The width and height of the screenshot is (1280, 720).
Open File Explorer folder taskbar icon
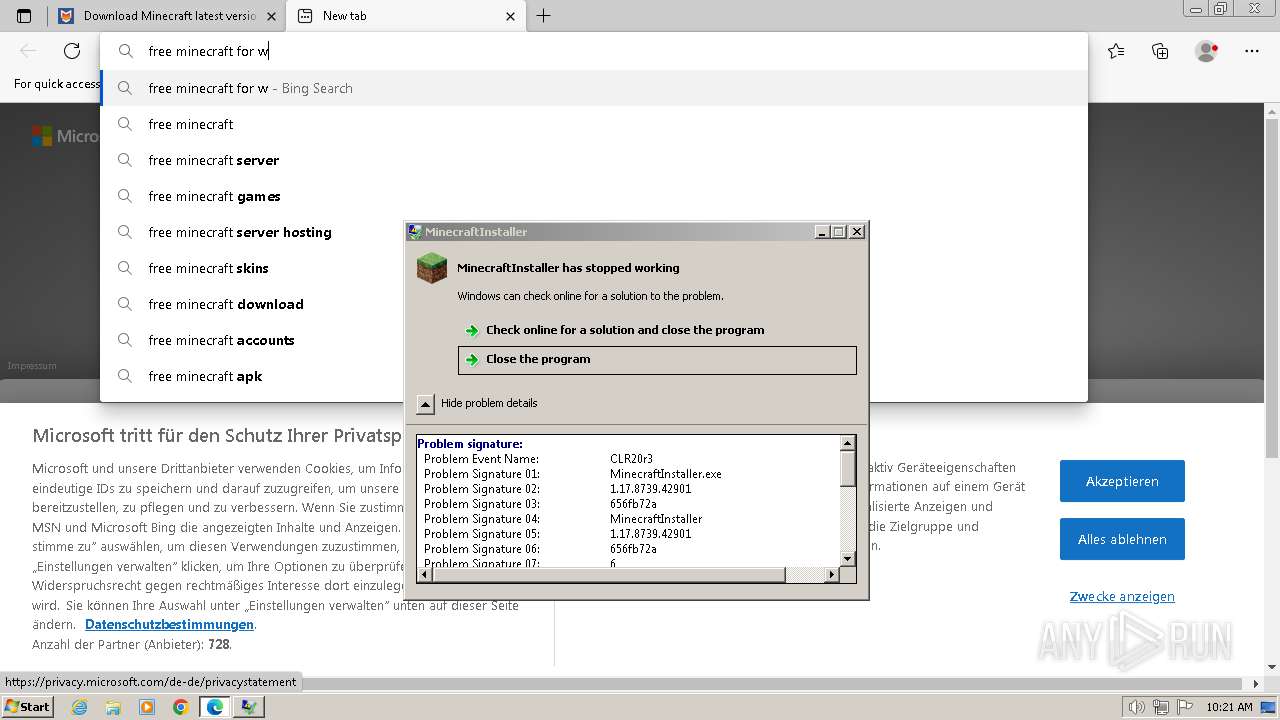113,707
